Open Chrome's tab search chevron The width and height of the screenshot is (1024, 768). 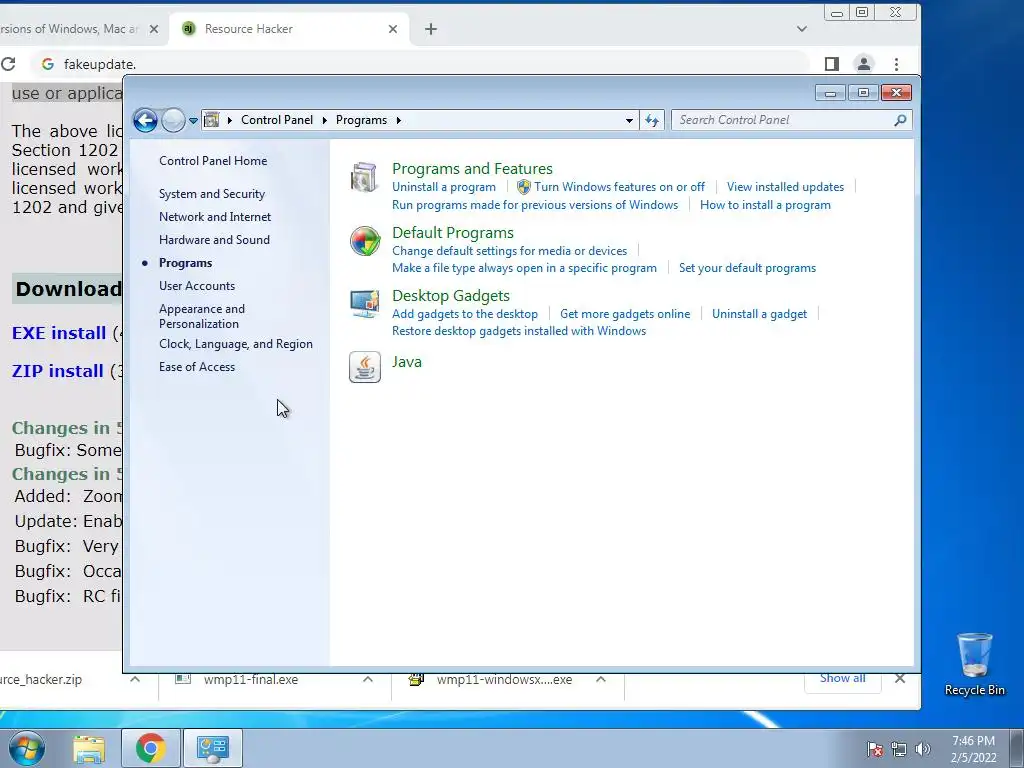(x=802, y=29)
